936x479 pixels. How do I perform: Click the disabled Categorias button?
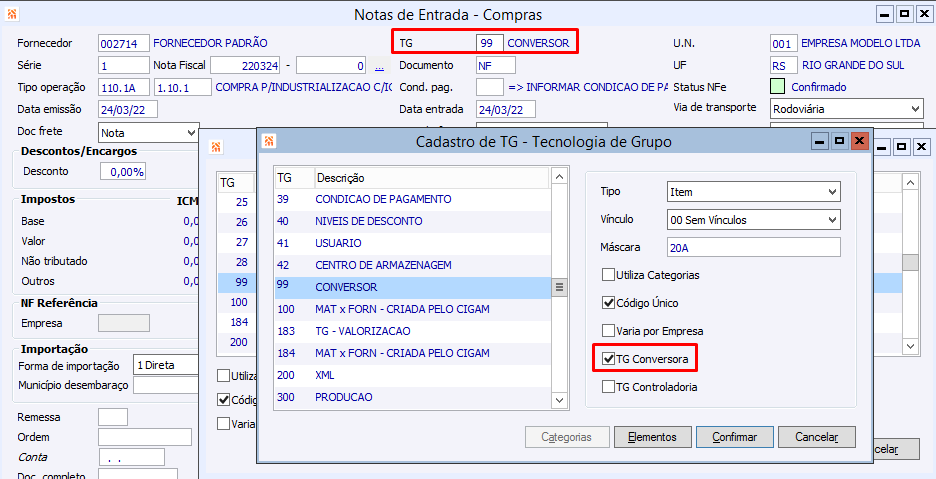pyautogui.click(x=566, y=437)
